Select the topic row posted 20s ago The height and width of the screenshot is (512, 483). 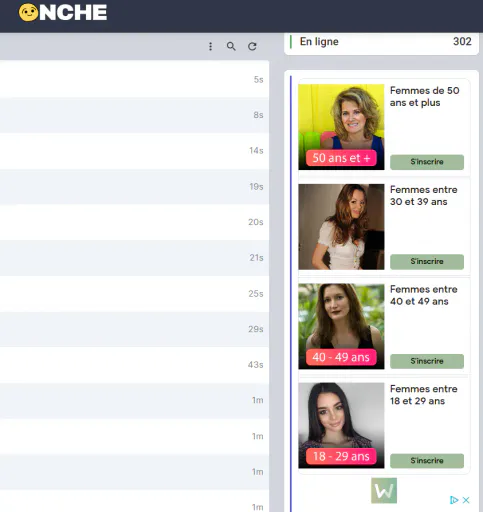tap(134, 222)
